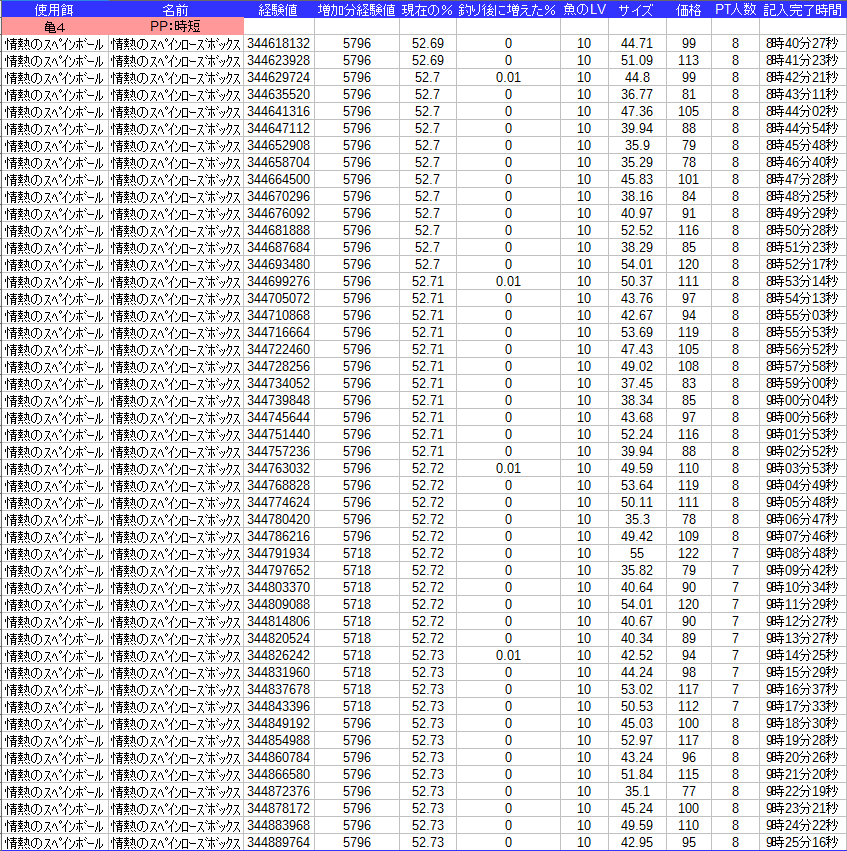
Task: Click the 5718 cell in row 344791934
Action: coord(356,553)
